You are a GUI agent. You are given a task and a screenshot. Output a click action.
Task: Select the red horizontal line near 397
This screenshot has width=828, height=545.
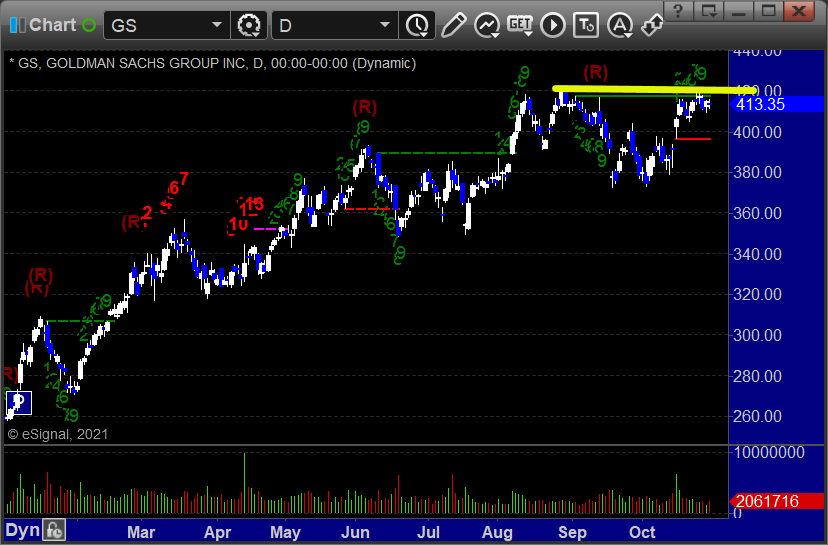pos(693,139)
